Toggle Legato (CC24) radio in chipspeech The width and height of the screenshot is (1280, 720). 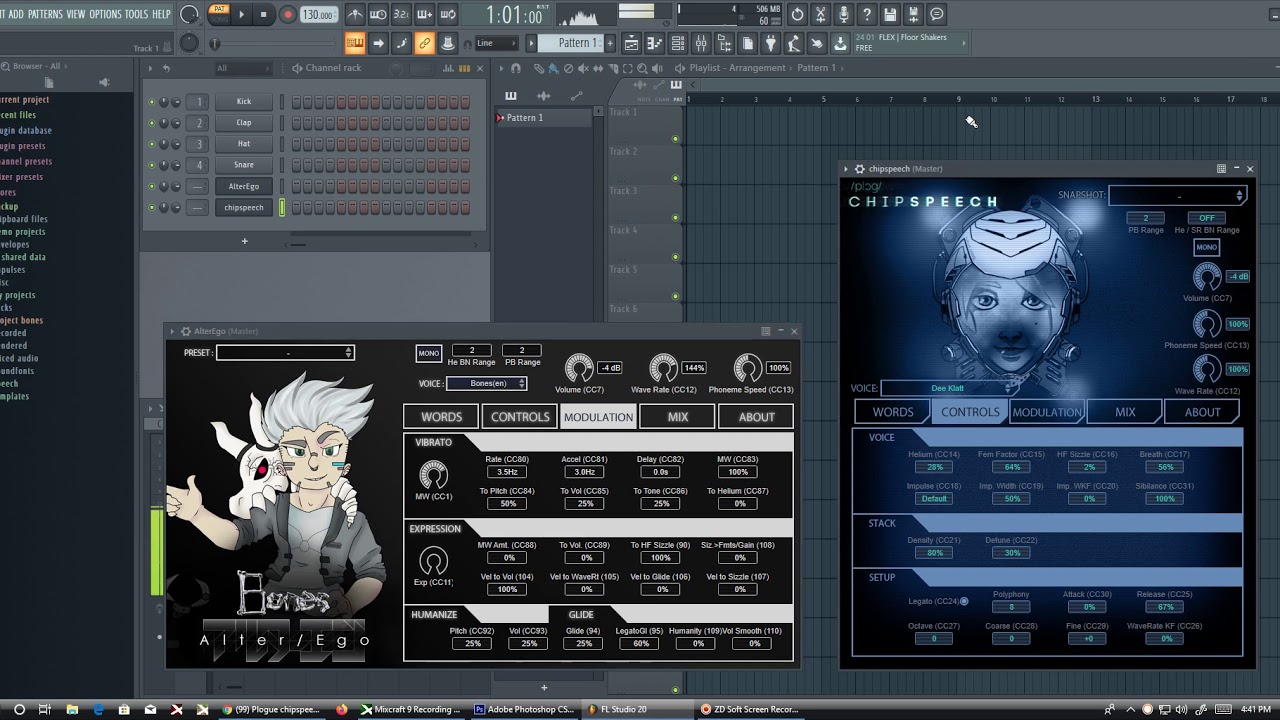[964, 601]
